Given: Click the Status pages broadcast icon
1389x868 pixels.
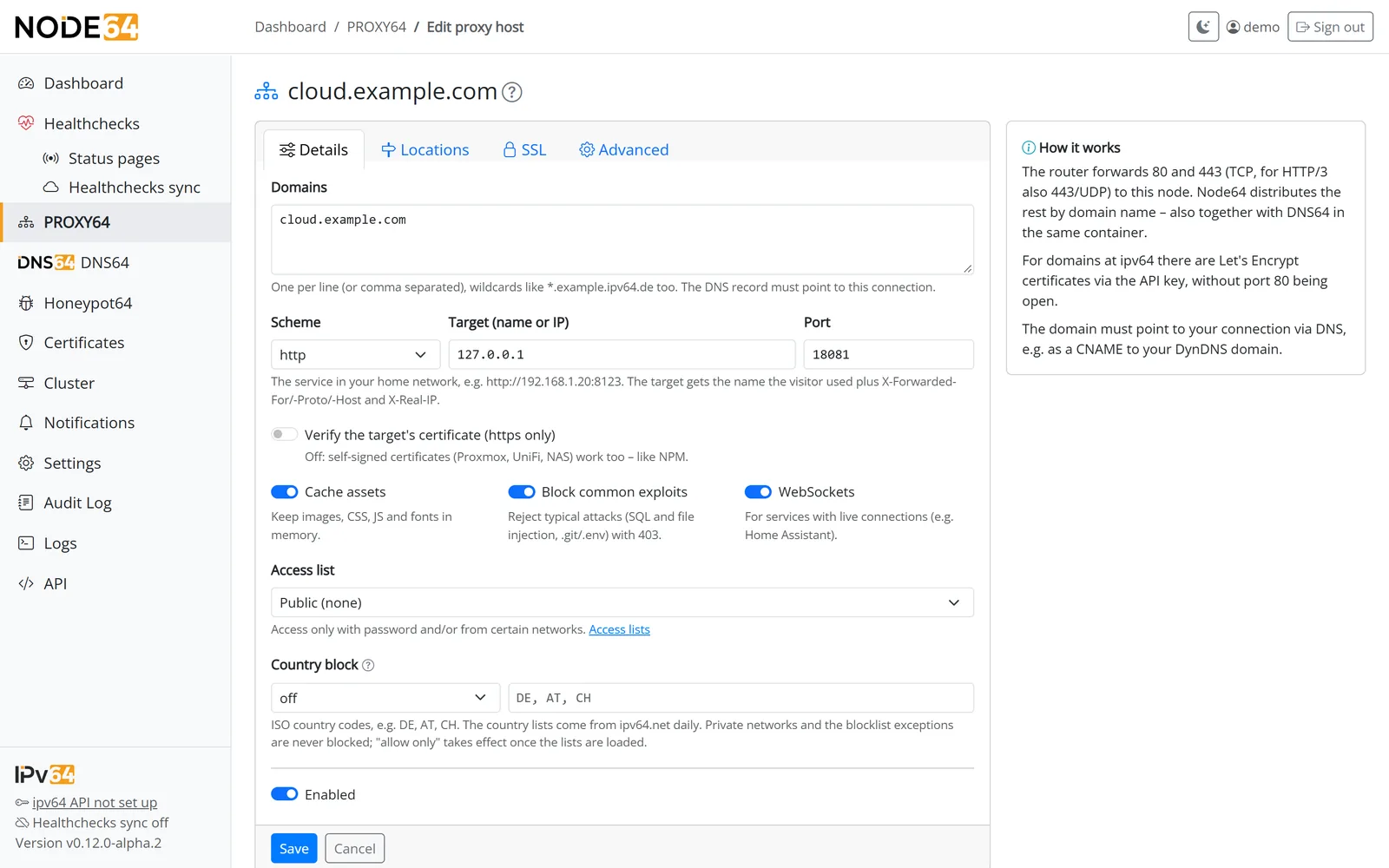Looking at the screenshot, I should 51,158.
